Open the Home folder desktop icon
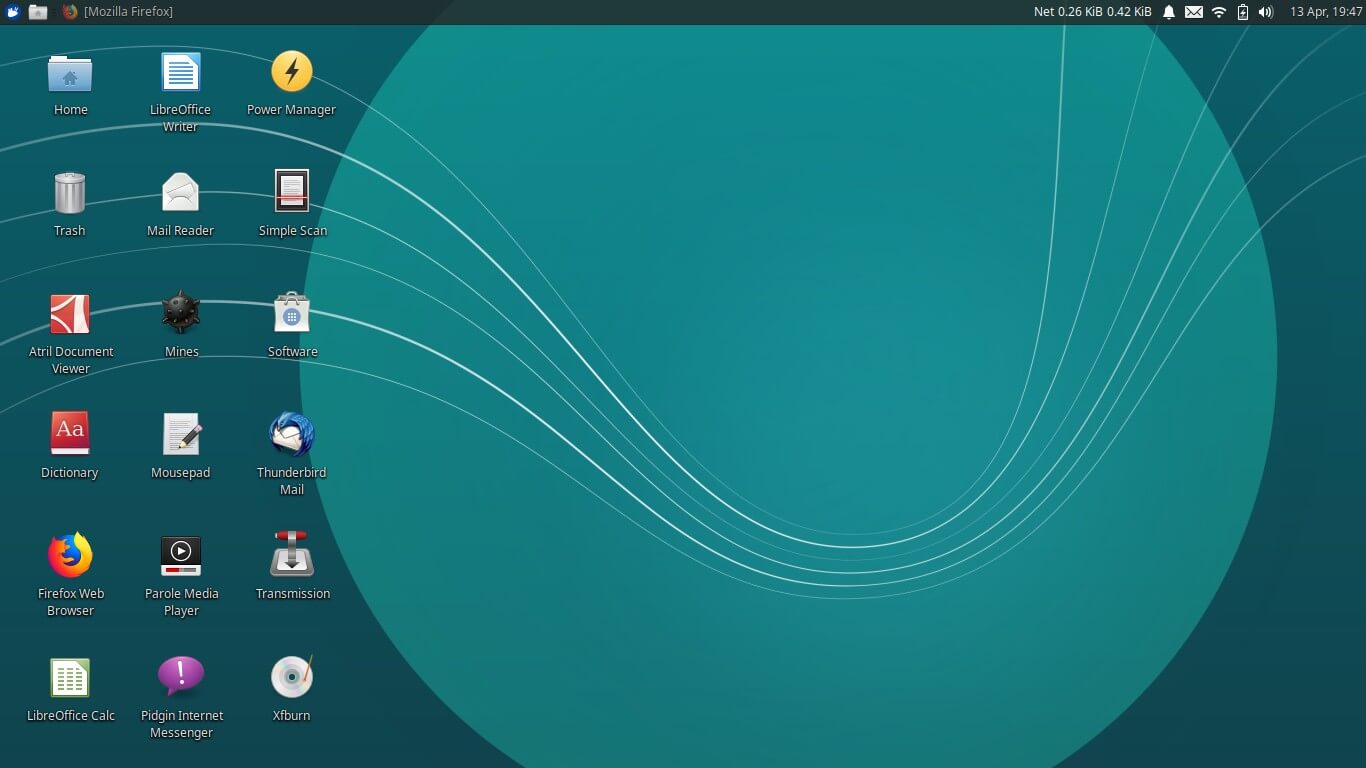 coord(70,74)
